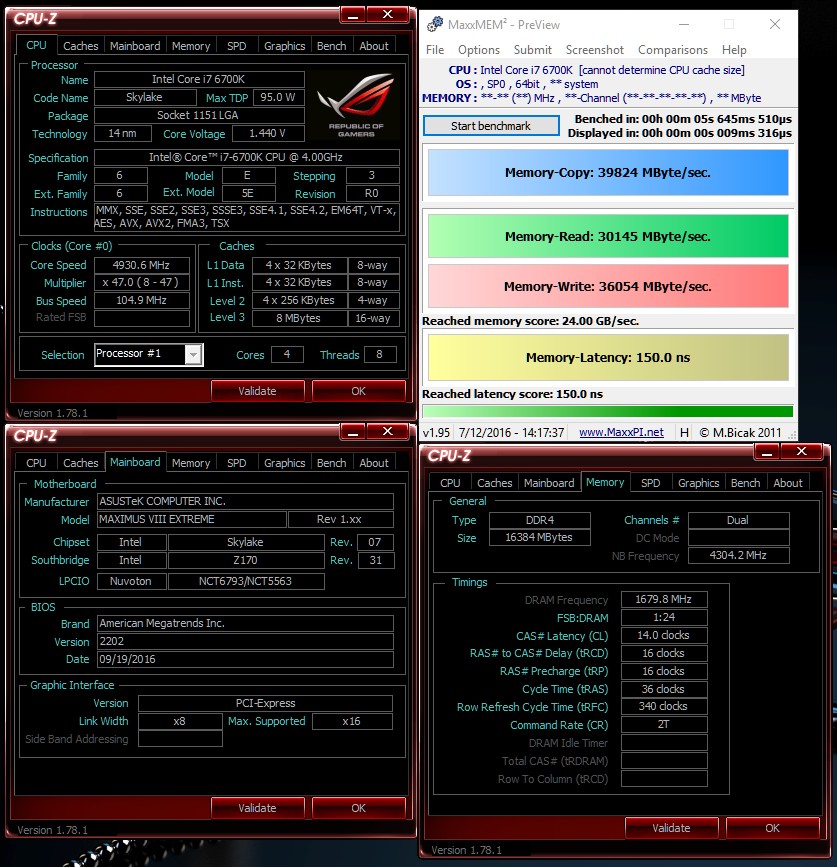Open the Options menu in MaxxMEM
This screenshot has height=867, width=837.
coord(479,50)
